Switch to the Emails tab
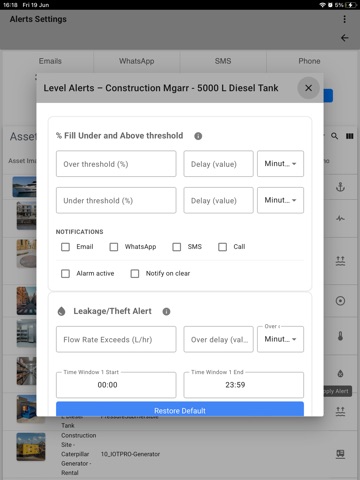The image size is (360, 480). [x=50, y=61]
